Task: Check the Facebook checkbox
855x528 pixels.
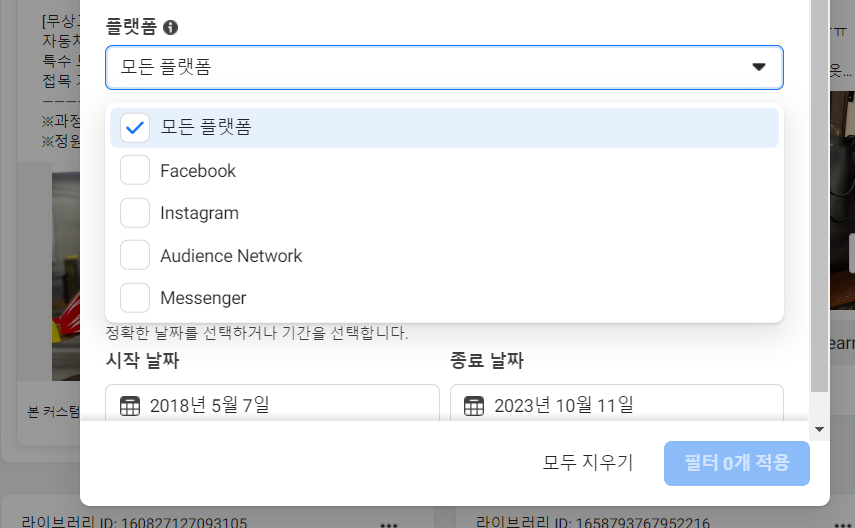Action: (135, 170)
